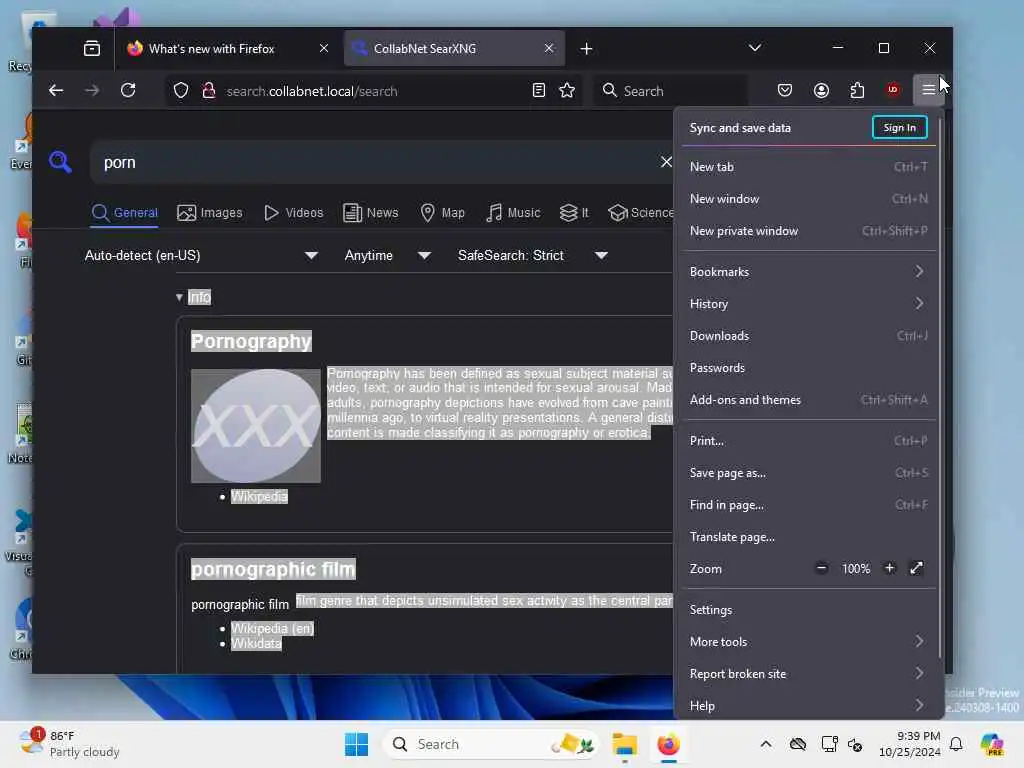Viewport: 1024px width, 768px height.
Task: Open the Pocket save icon
Action: 785,91
